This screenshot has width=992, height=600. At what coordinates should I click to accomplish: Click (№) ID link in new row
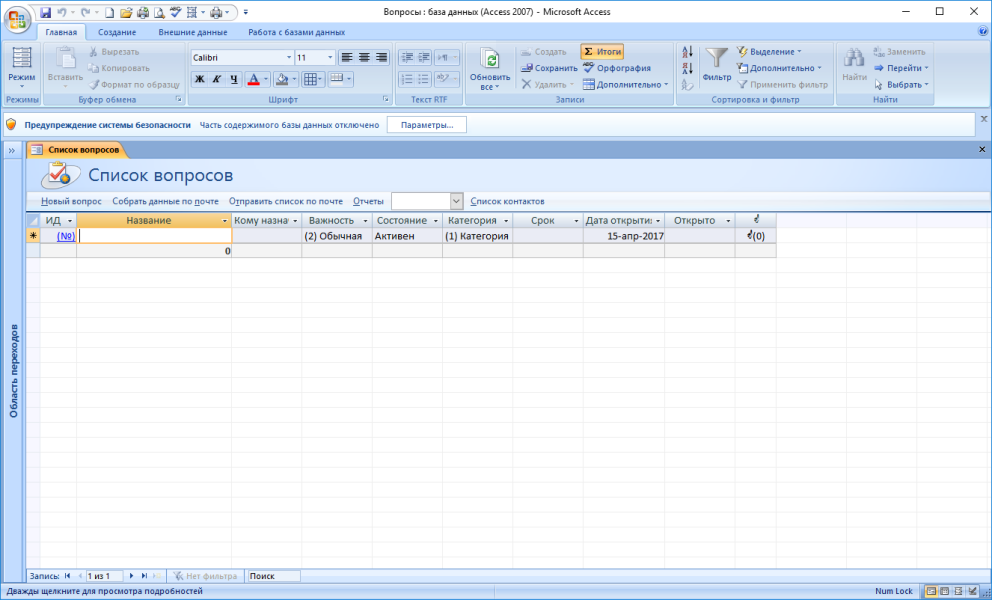point(66,236)
